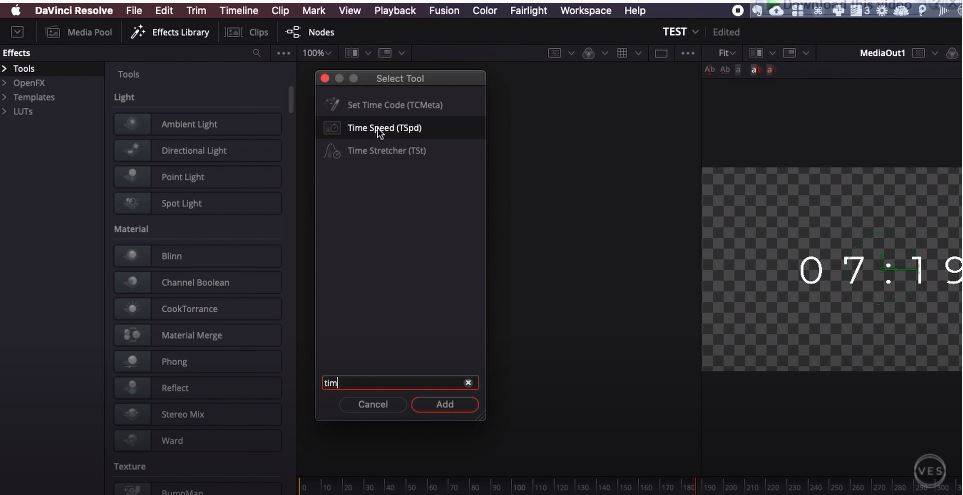Image resolution: width=963 pixels, height=495 pixels.
Task: Click the Time Stretcher tool icon
Action: [x=332, y=150]
